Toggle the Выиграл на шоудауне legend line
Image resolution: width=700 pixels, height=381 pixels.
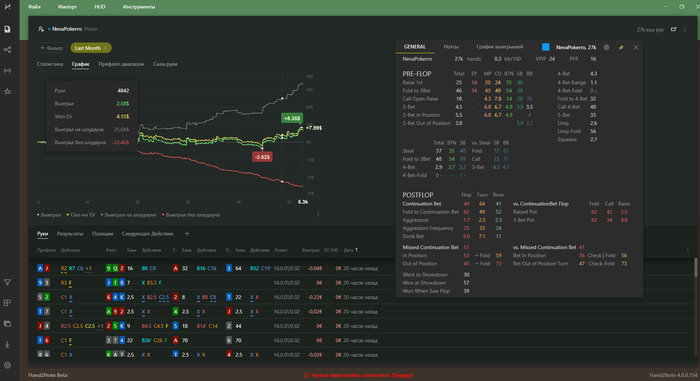coord(129,215)
